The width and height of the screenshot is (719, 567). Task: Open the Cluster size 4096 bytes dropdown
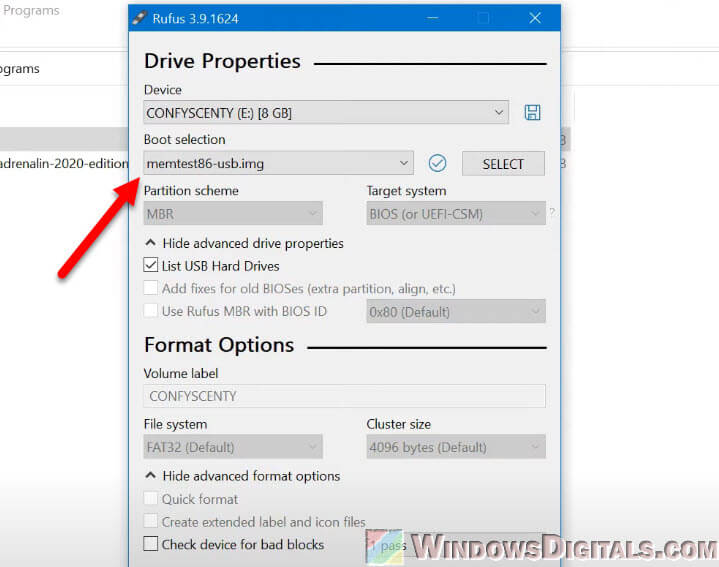[x=456, y=447]
